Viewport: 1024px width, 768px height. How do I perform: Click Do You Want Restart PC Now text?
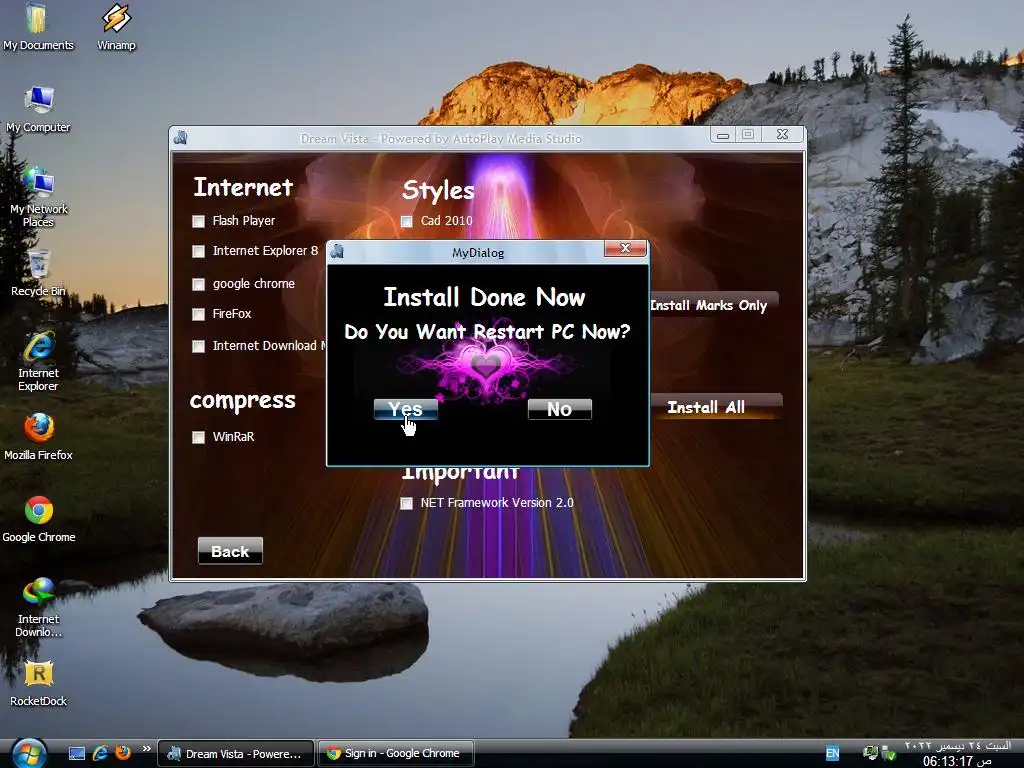(487, 332)
